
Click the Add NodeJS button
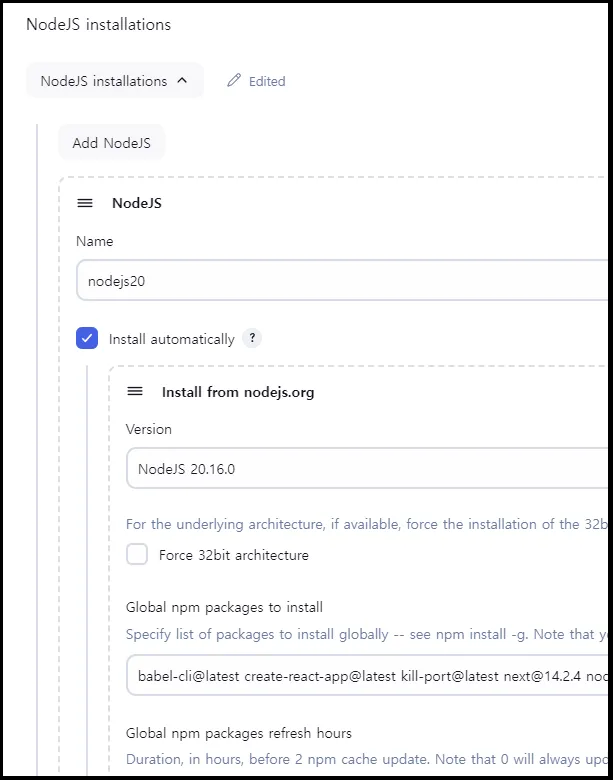(x=111, y=143)
